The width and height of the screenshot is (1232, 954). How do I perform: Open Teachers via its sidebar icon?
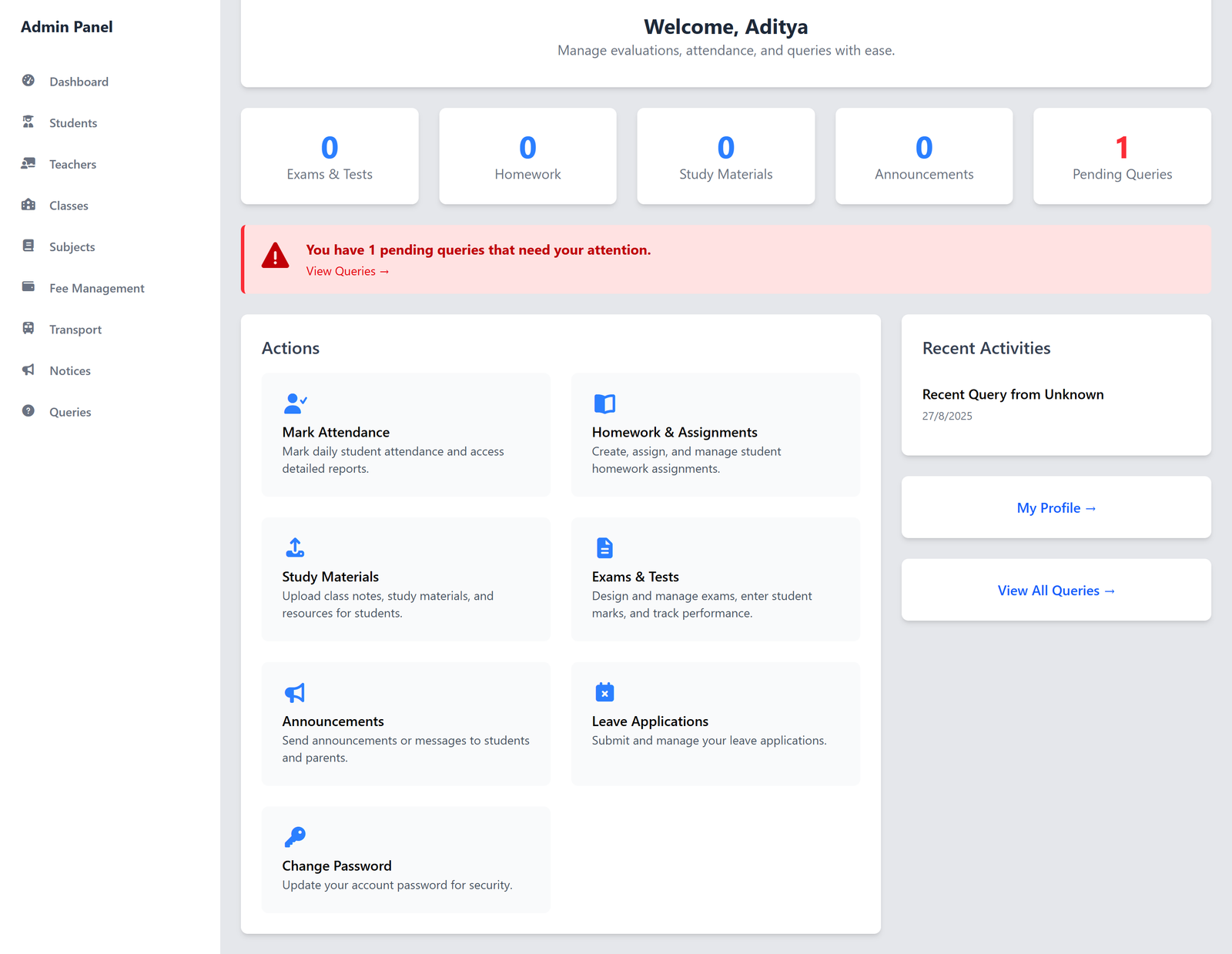28,164
